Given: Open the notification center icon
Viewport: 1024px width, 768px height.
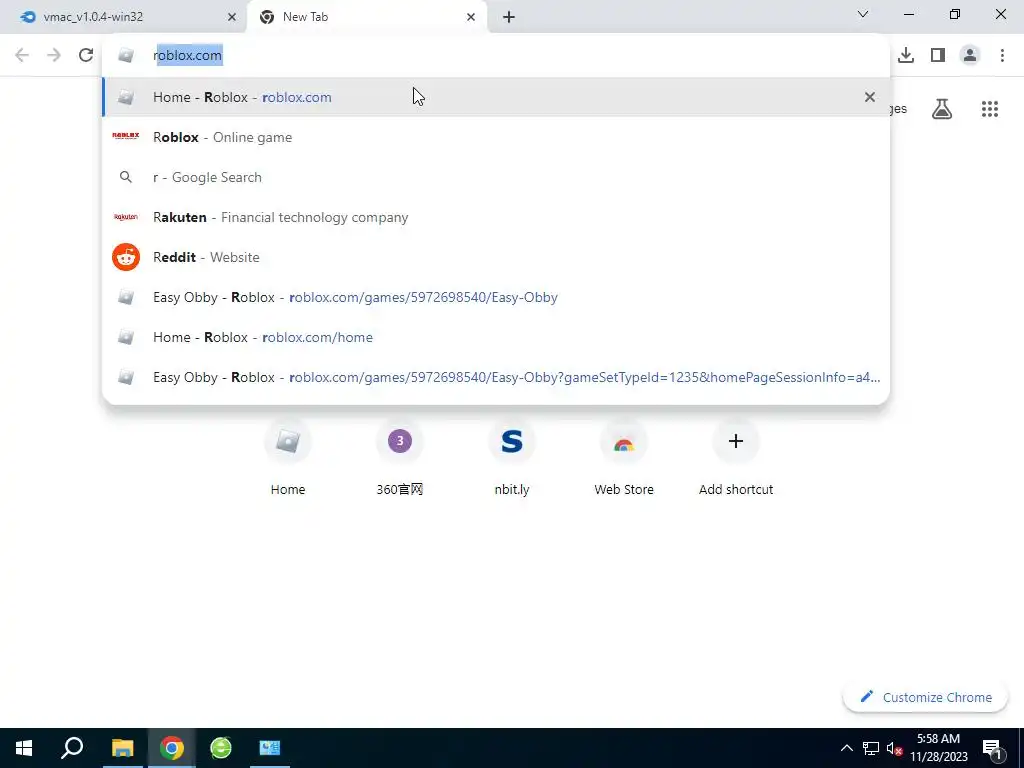Looking at the screenshot, I should (992, 748).
